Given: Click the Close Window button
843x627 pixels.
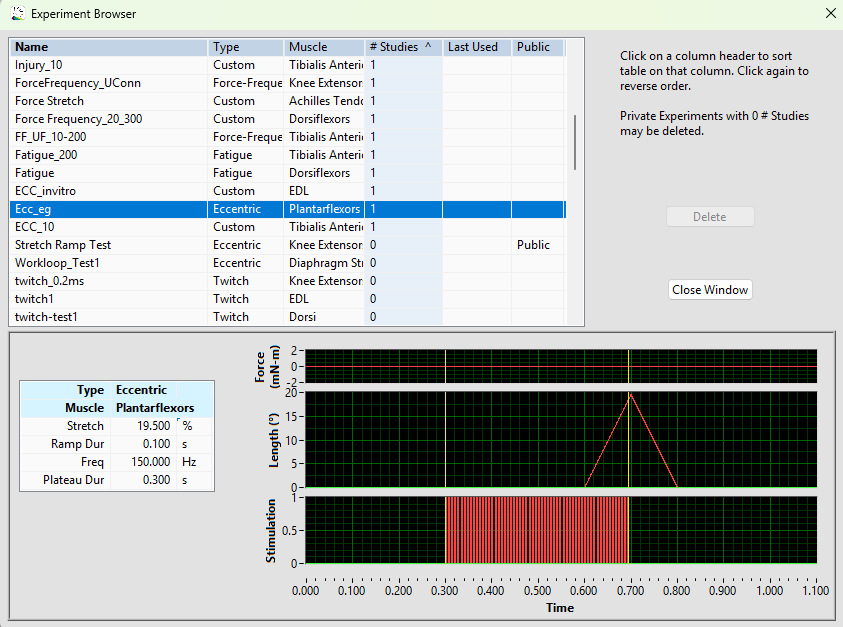Looking at the screenshot, I should tap(710, 289).
